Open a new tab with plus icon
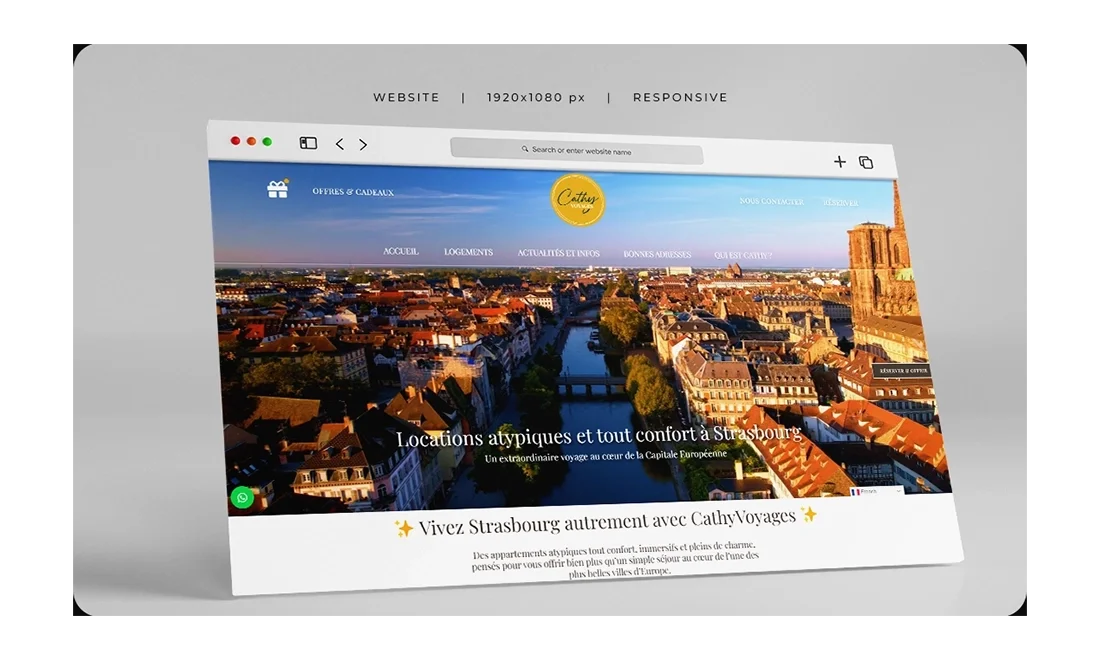Viewport: 1100px width, 660px height. click(x=840, y=161)
